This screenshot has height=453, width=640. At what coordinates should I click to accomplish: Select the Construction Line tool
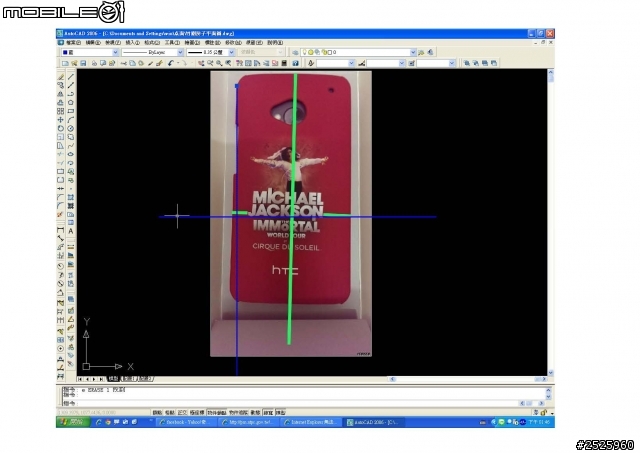coord(71,85)
